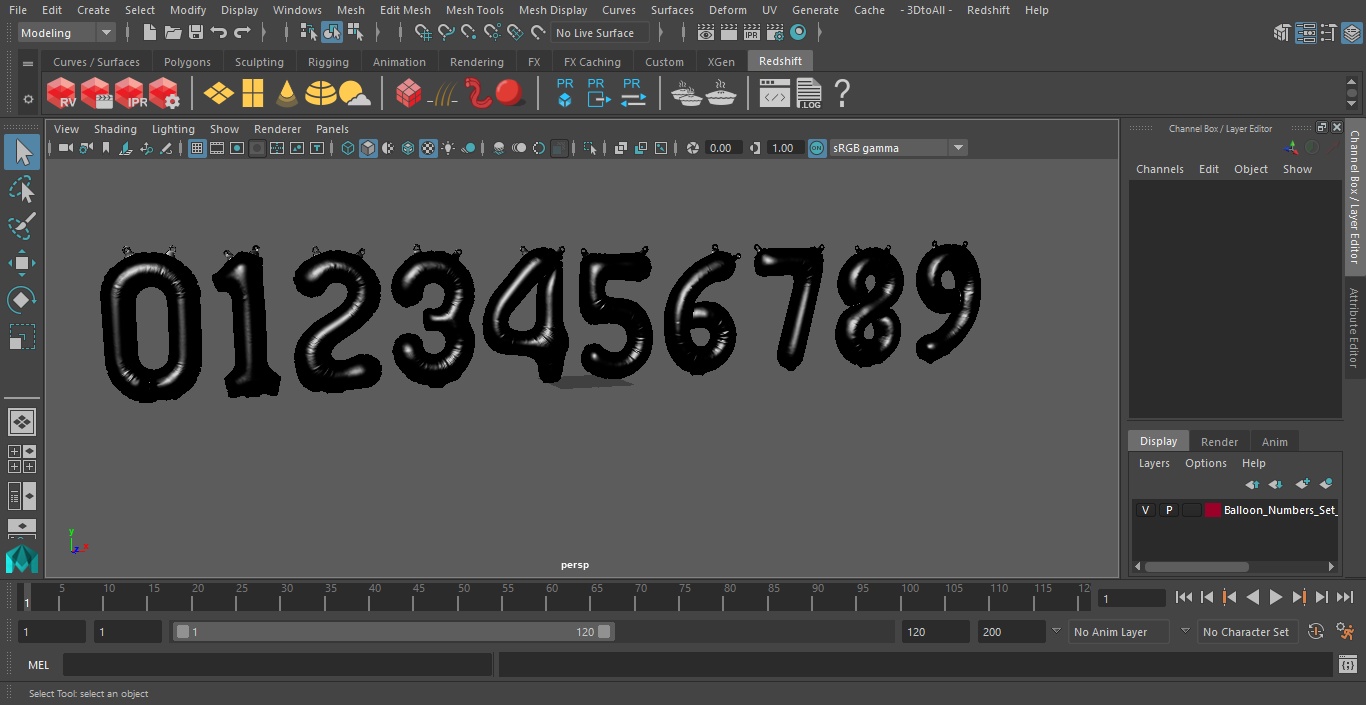The height and width of the screenshot is (705, 1366).
Task: Open the viewport Shading menu
Action: 115,129
